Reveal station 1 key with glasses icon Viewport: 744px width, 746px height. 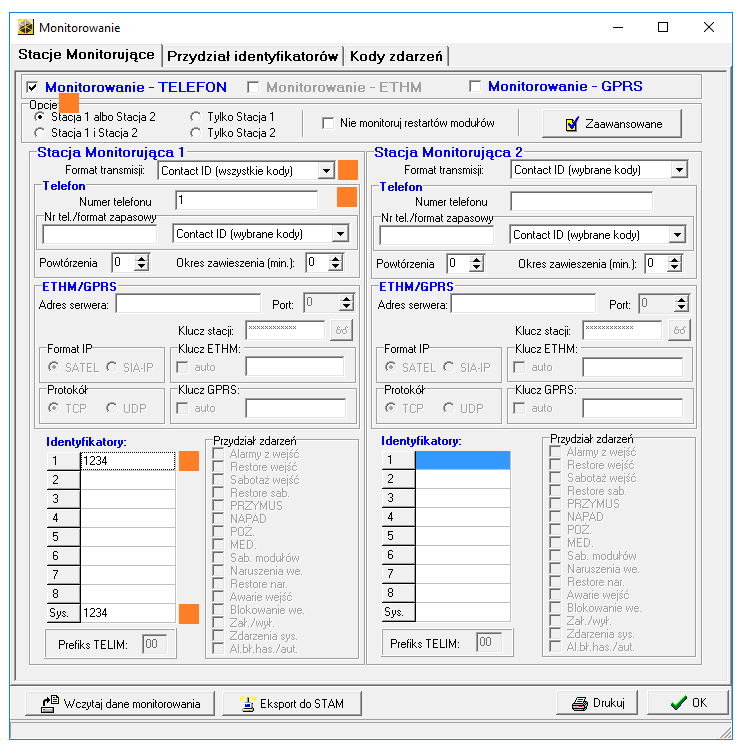coord(342,330)
